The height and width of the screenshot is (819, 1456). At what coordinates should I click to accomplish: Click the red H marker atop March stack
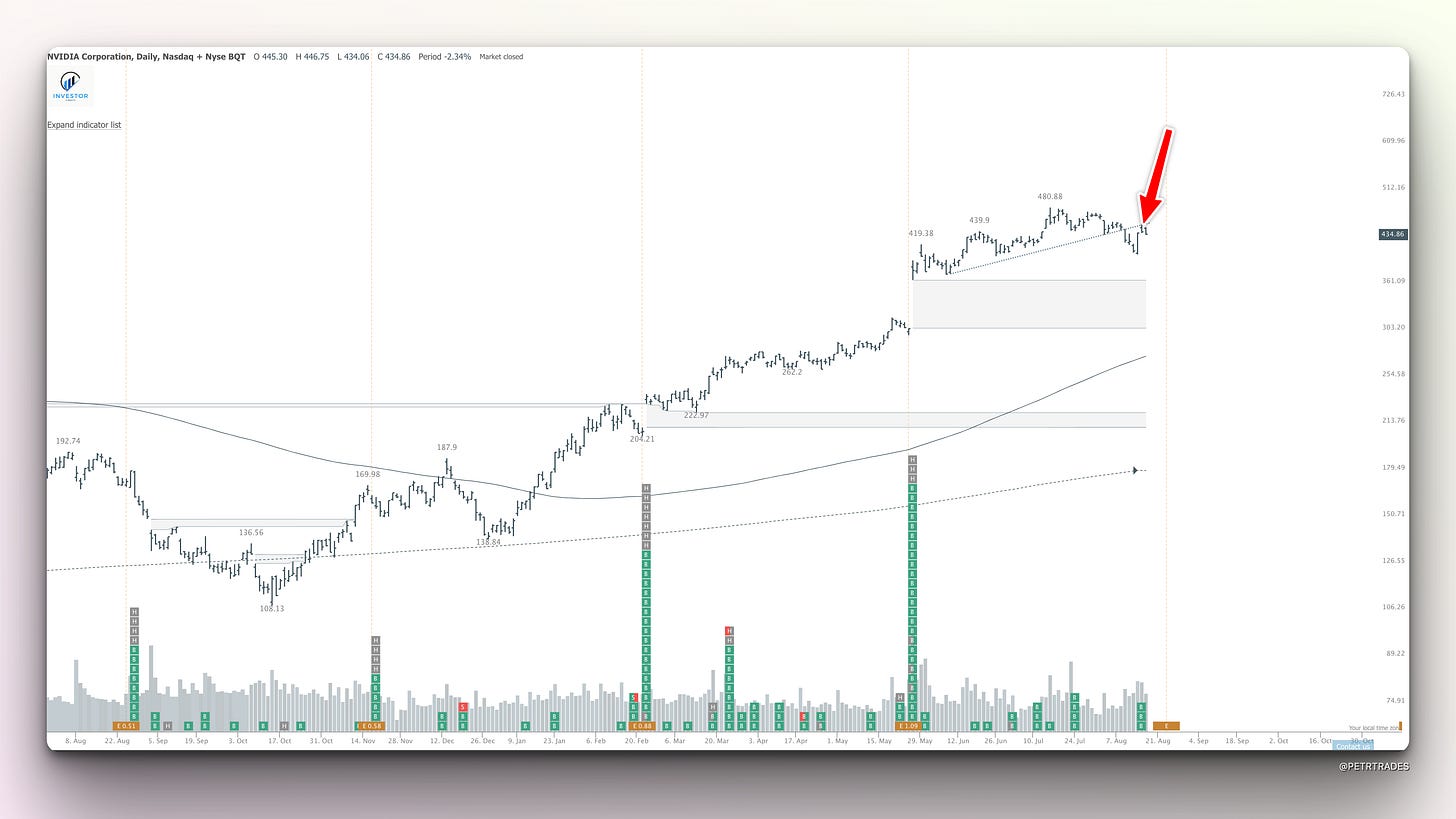pyautogui.click(x=729, y=631)
